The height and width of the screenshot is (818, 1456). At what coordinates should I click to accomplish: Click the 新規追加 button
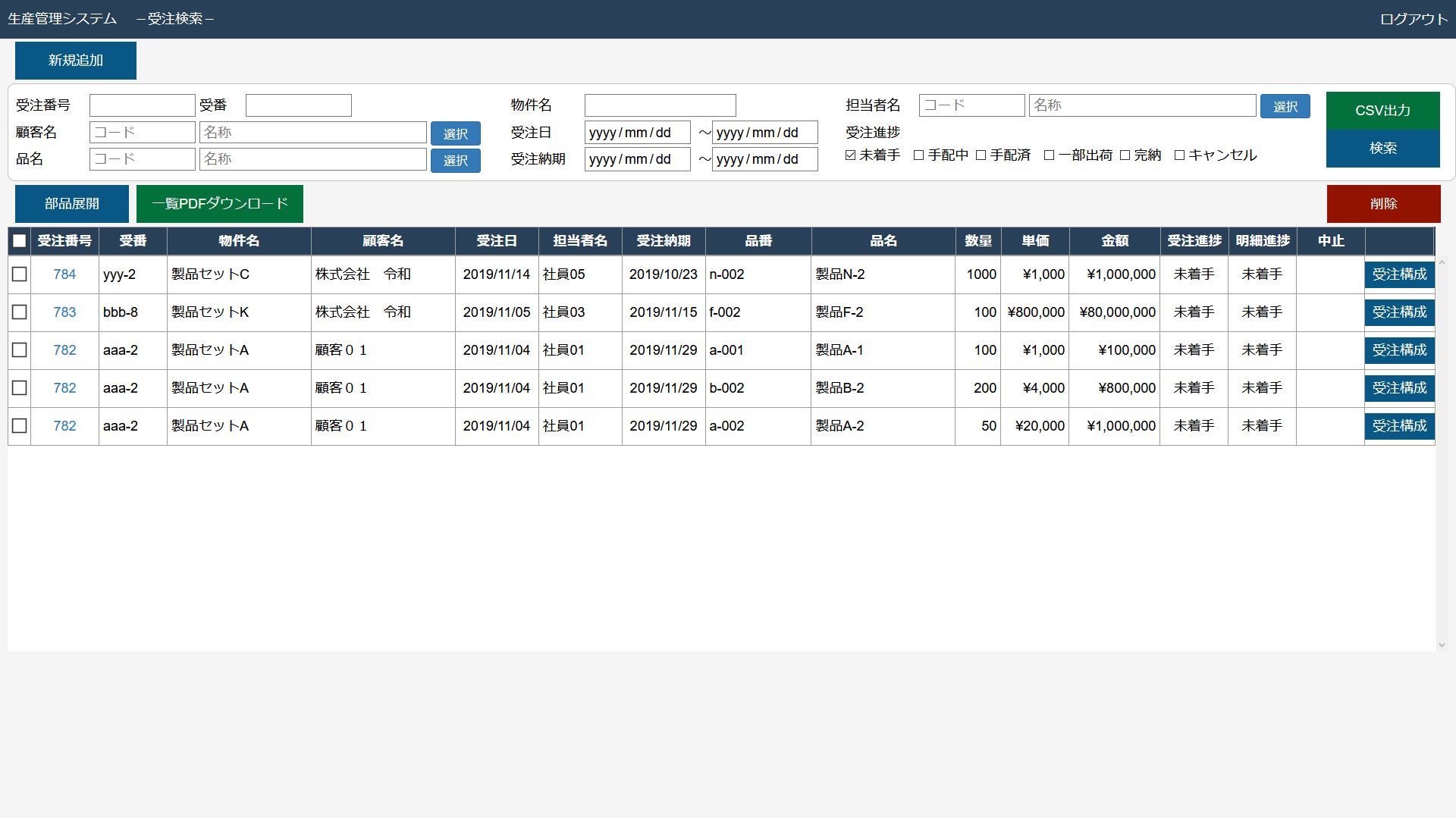(75, 61)
